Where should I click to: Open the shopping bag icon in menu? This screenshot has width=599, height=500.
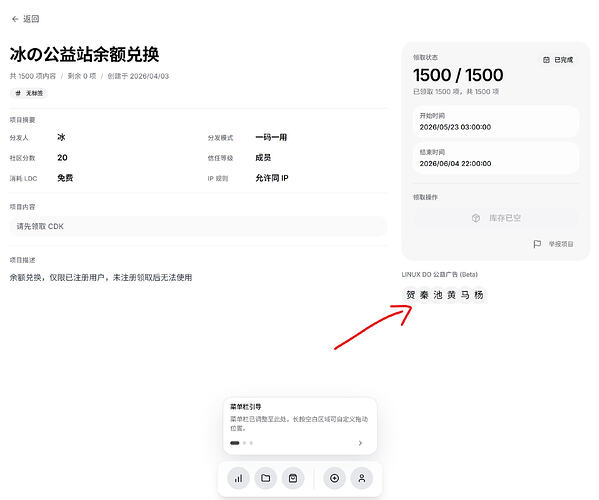[x=293, y=478]
